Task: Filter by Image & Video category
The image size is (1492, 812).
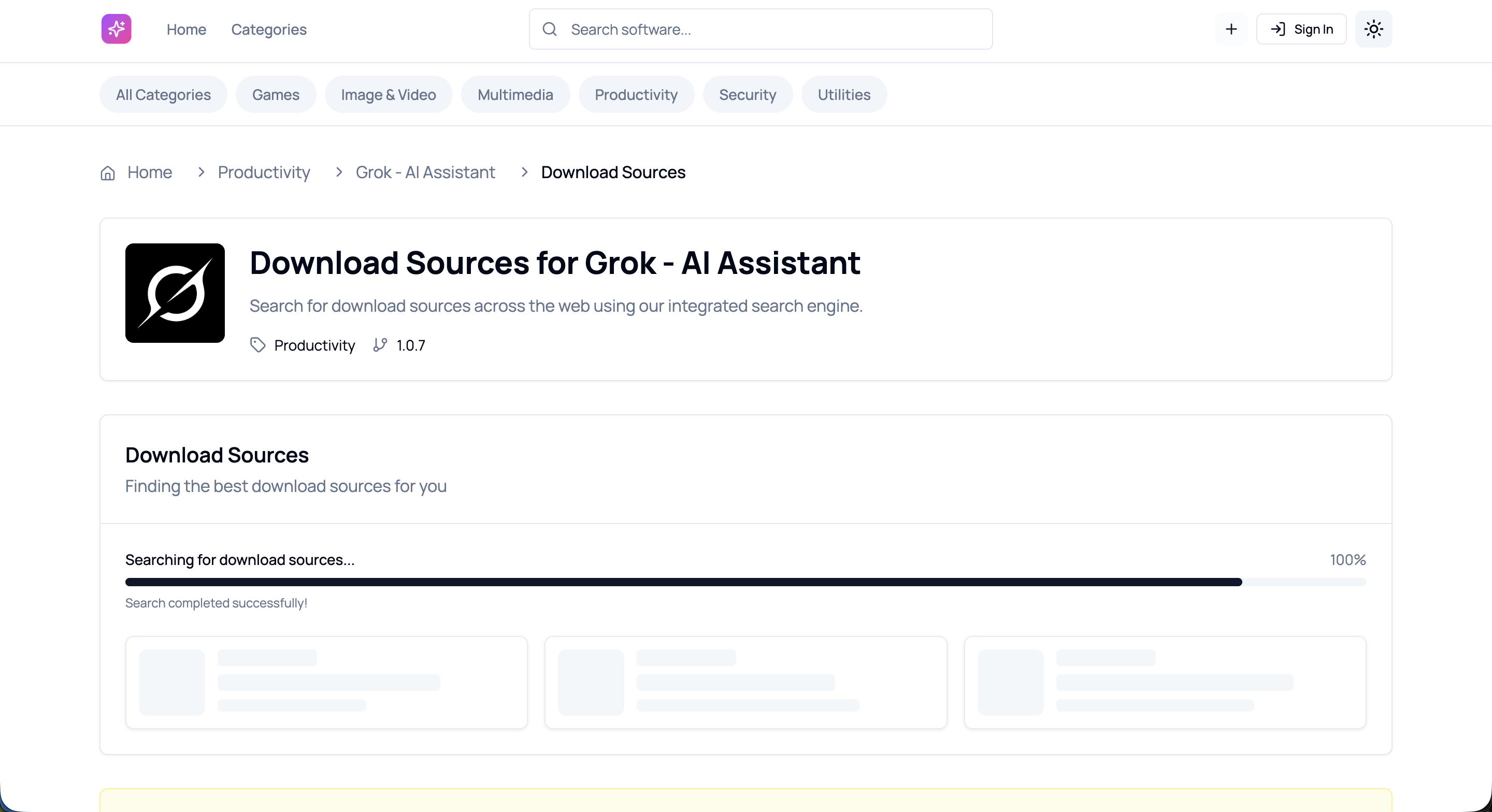Action: pos(388,95)
